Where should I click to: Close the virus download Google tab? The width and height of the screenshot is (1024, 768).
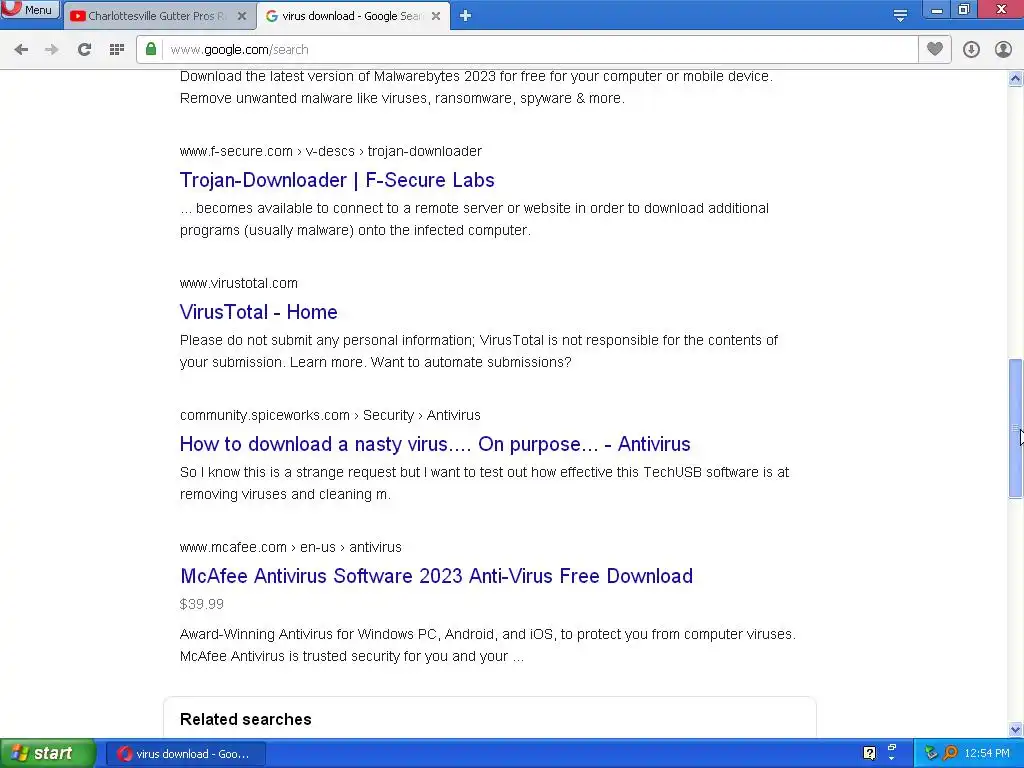pyautogui.click(x=436, y=16)
